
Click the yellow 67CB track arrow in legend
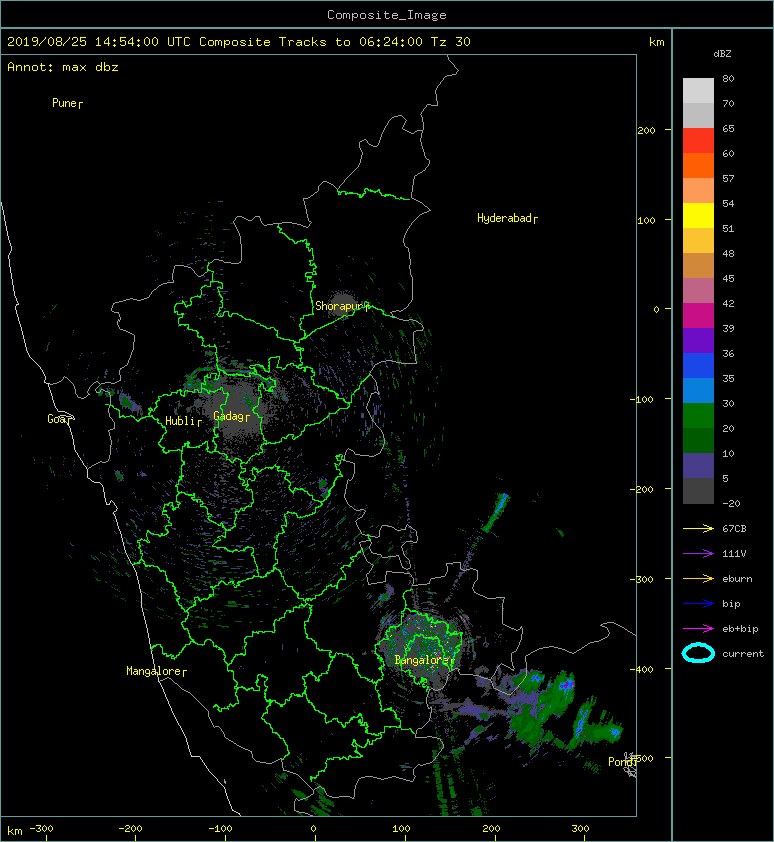698,529
